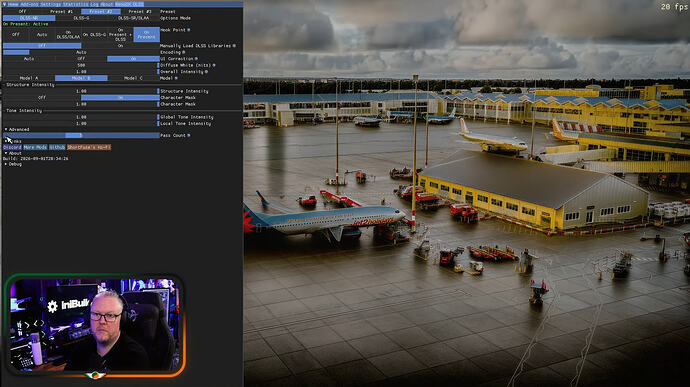690x387 pixels.
Task: Click the Overall Intensity 1.00 slider
Action: (81, 71)
